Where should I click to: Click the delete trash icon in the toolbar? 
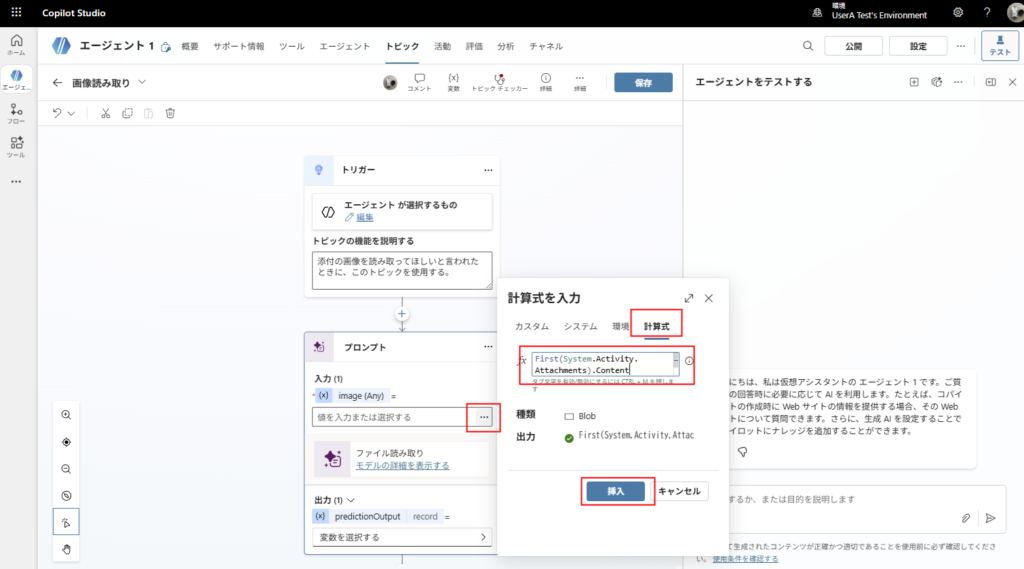pyautogui.click(x=170, y=113)
